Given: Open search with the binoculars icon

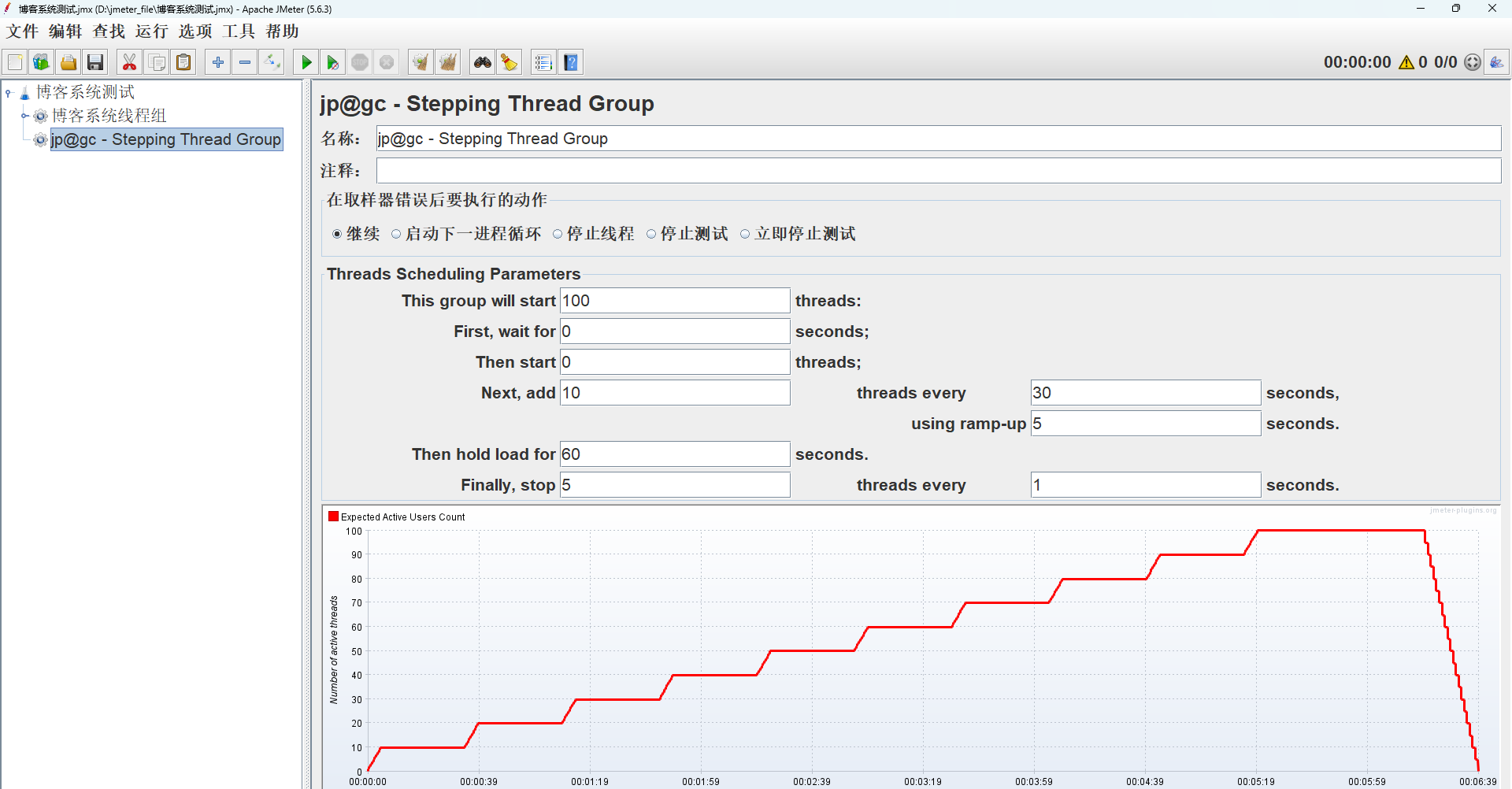Looking at the screenshot, I should (483, 62).
